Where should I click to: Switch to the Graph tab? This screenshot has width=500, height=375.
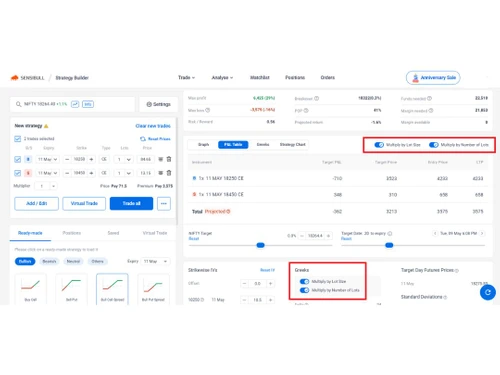pyautogui.click(x=203, y=145)
